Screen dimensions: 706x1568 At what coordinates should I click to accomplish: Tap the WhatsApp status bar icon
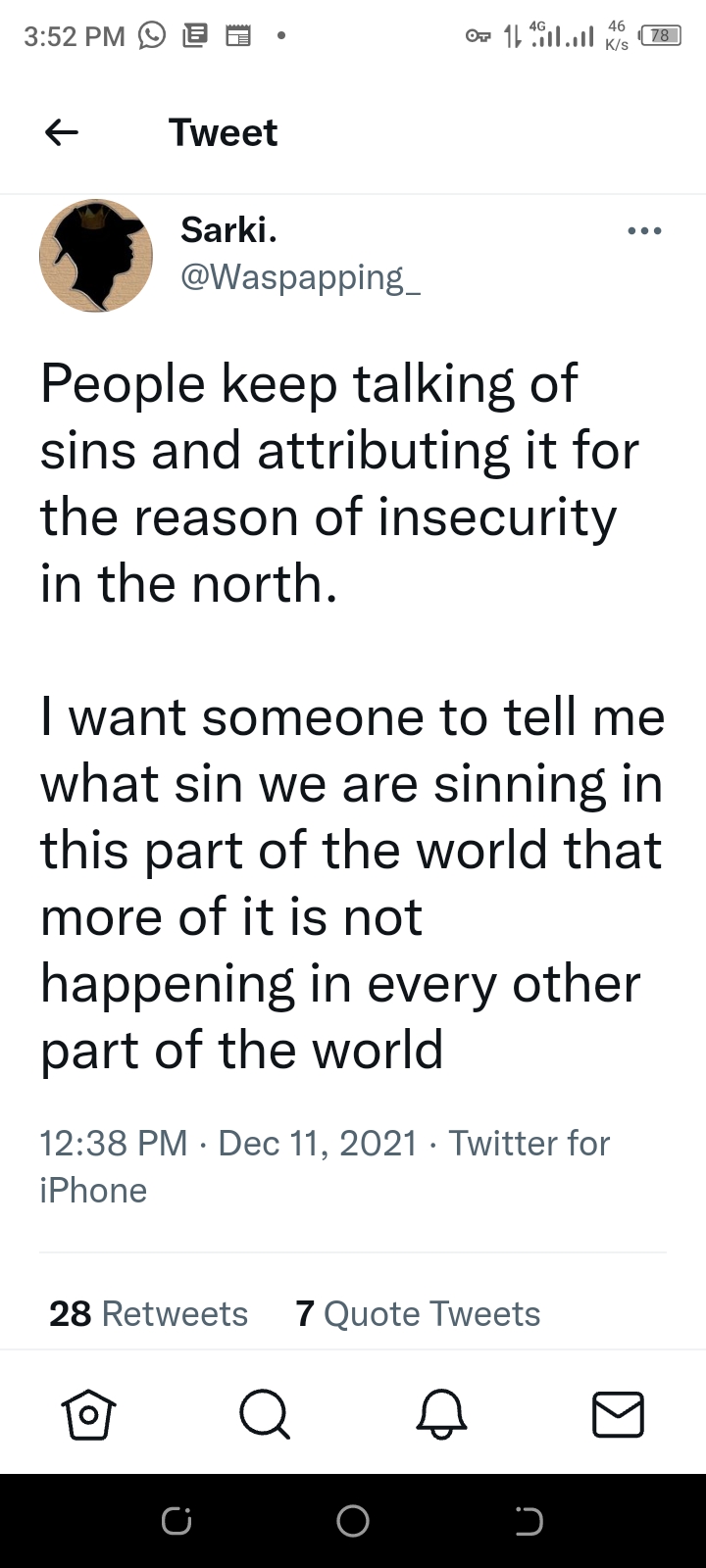tap(152, 36)
